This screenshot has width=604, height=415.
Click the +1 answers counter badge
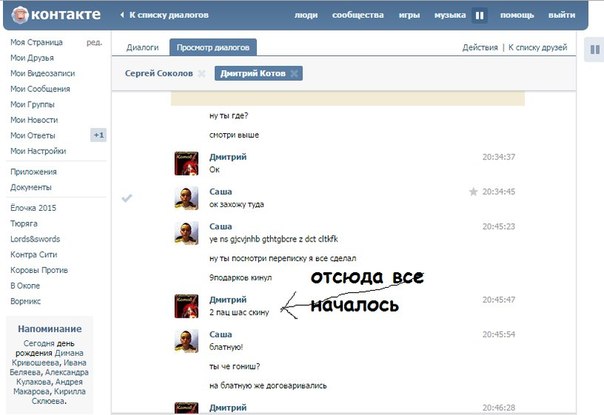(x=99, y=135)
